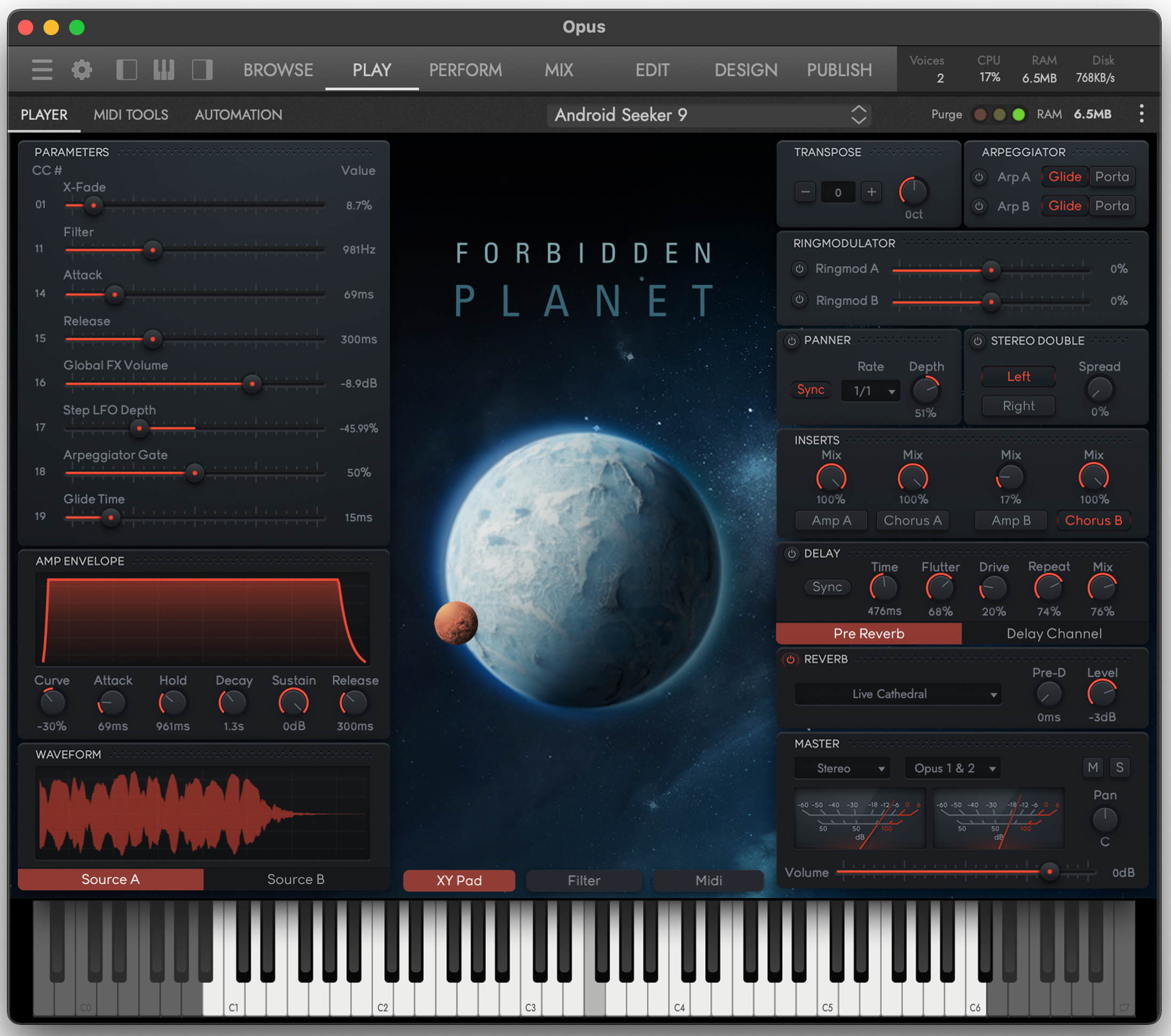Switch to the MIX tab

click(x=559, y=70)
